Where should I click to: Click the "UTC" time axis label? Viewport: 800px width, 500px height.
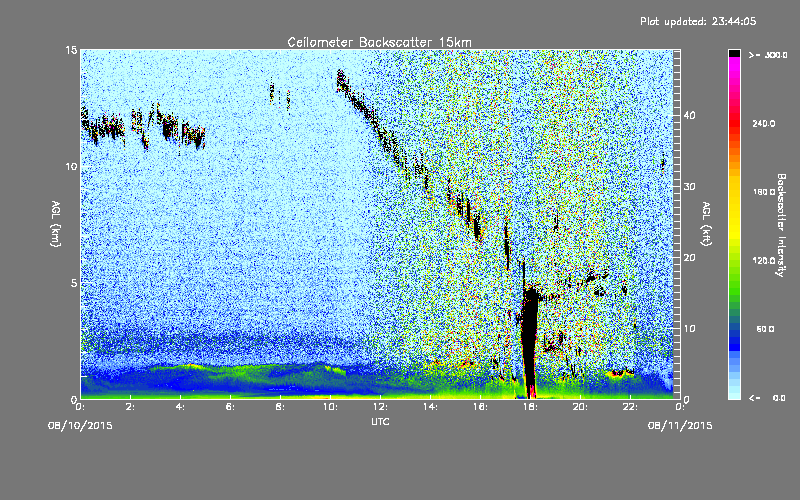380,421
